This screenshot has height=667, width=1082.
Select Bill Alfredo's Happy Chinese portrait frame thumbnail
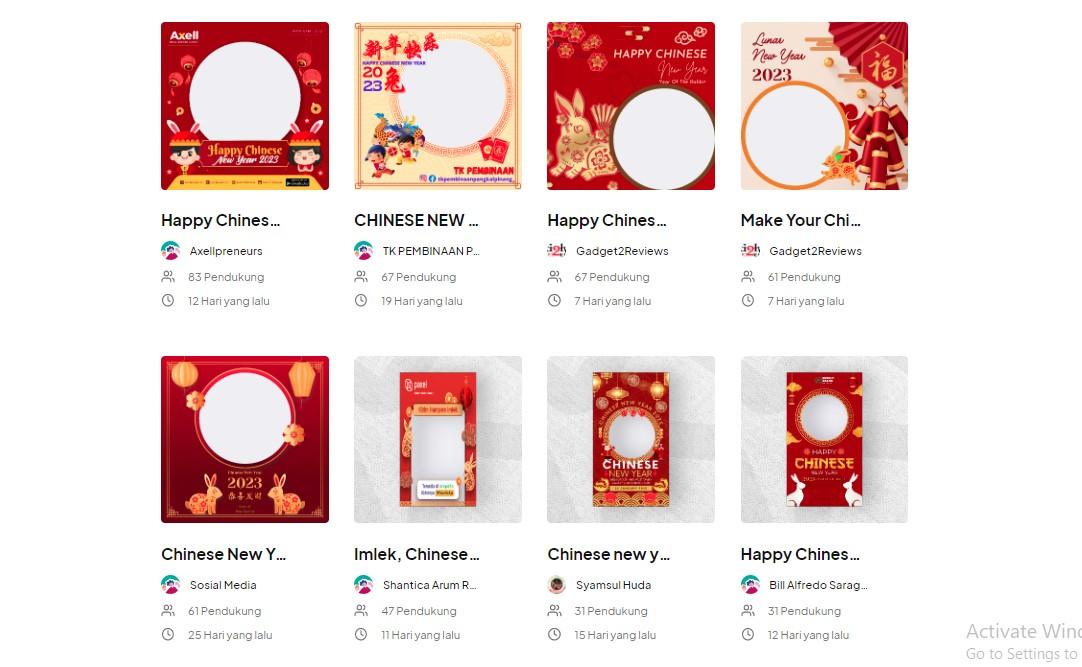coord(825,439)
